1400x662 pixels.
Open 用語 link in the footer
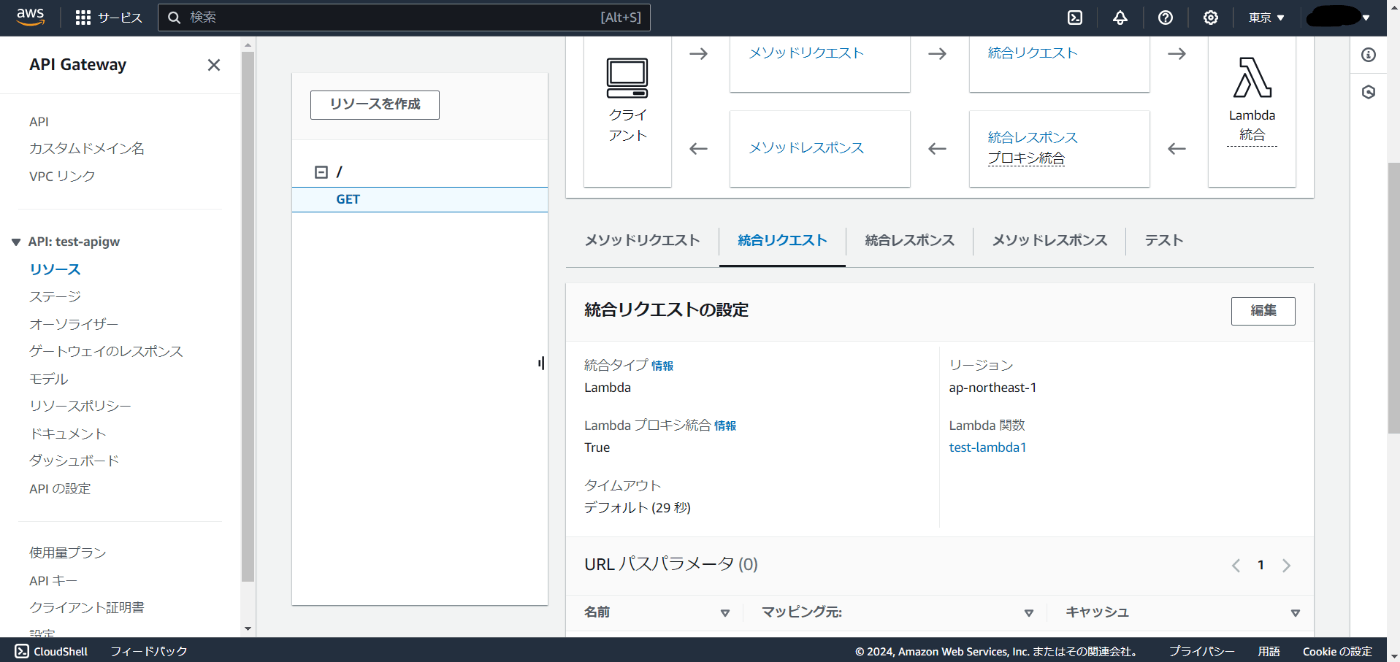coord(1269,651)
